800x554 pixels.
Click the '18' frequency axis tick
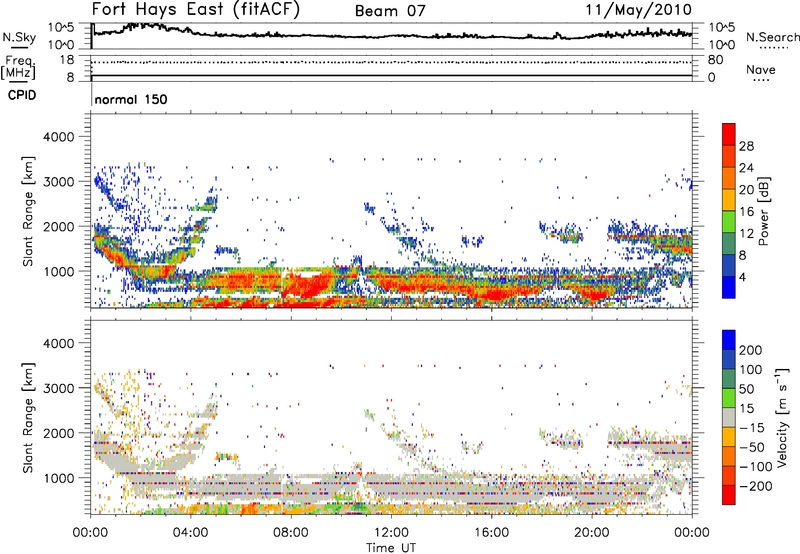pos(67,60)
